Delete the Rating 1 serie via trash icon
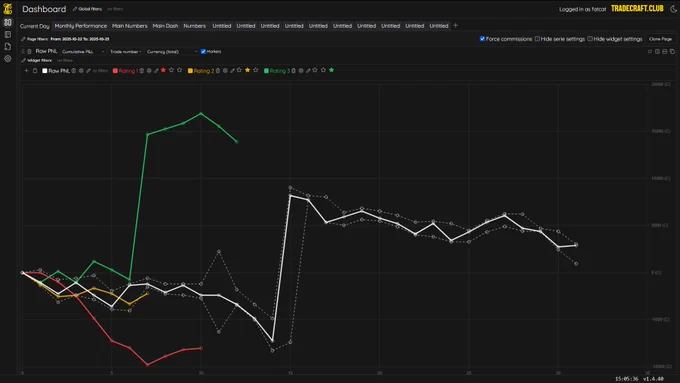This screenshot has height=383, width=680. 141,71
